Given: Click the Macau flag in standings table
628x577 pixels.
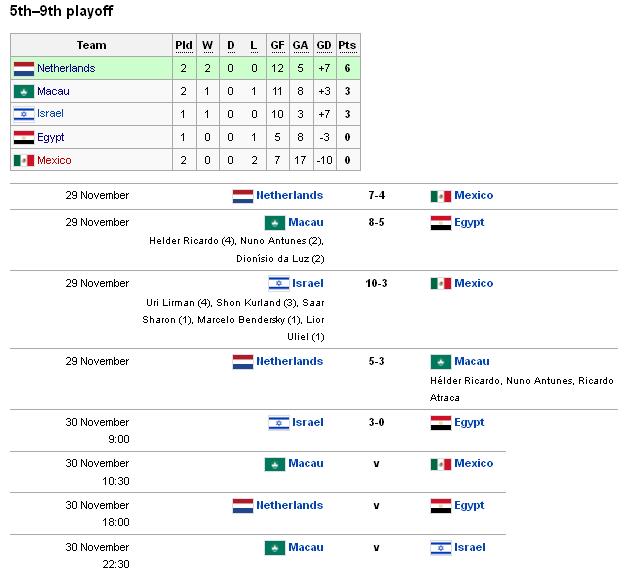Looking at the screenshot, I should (24, 92).
